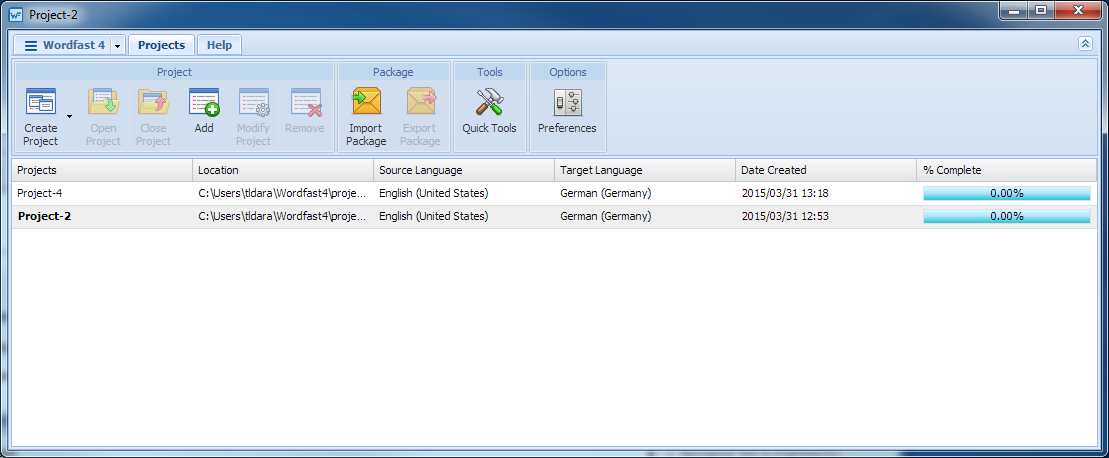Switch to the Projects tab

161,45
